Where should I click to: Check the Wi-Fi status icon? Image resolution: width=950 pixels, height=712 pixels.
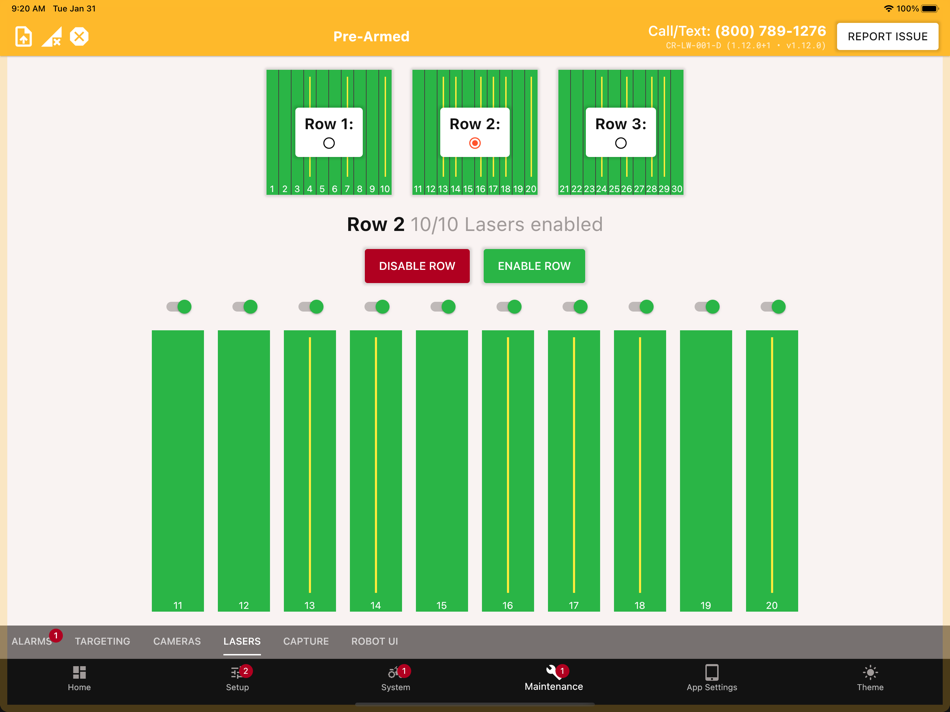point(889,8)
